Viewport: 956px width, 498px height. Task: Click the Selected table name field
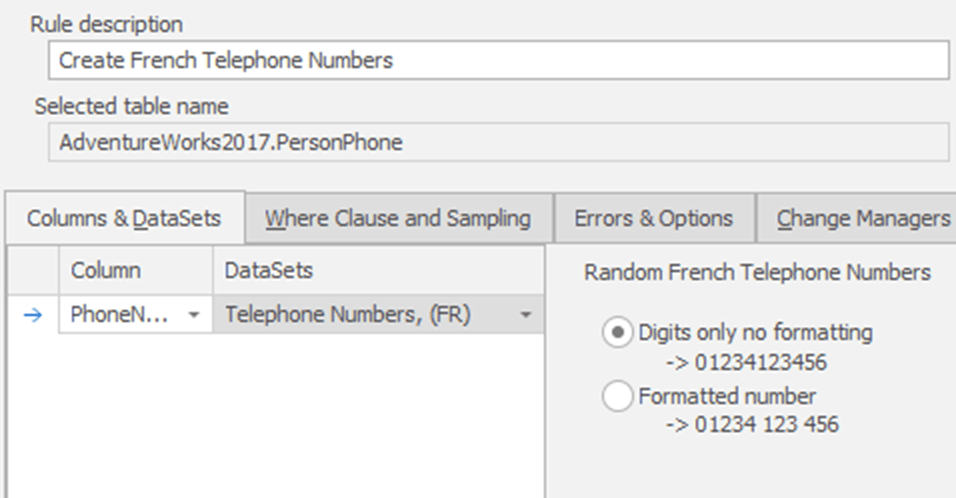499,142
